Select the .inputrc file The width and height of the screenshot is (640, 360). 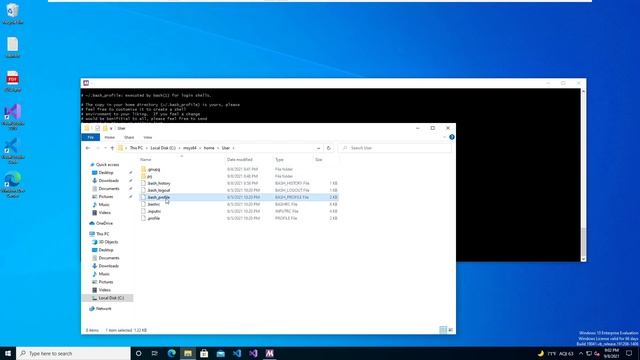coord(154,211)
